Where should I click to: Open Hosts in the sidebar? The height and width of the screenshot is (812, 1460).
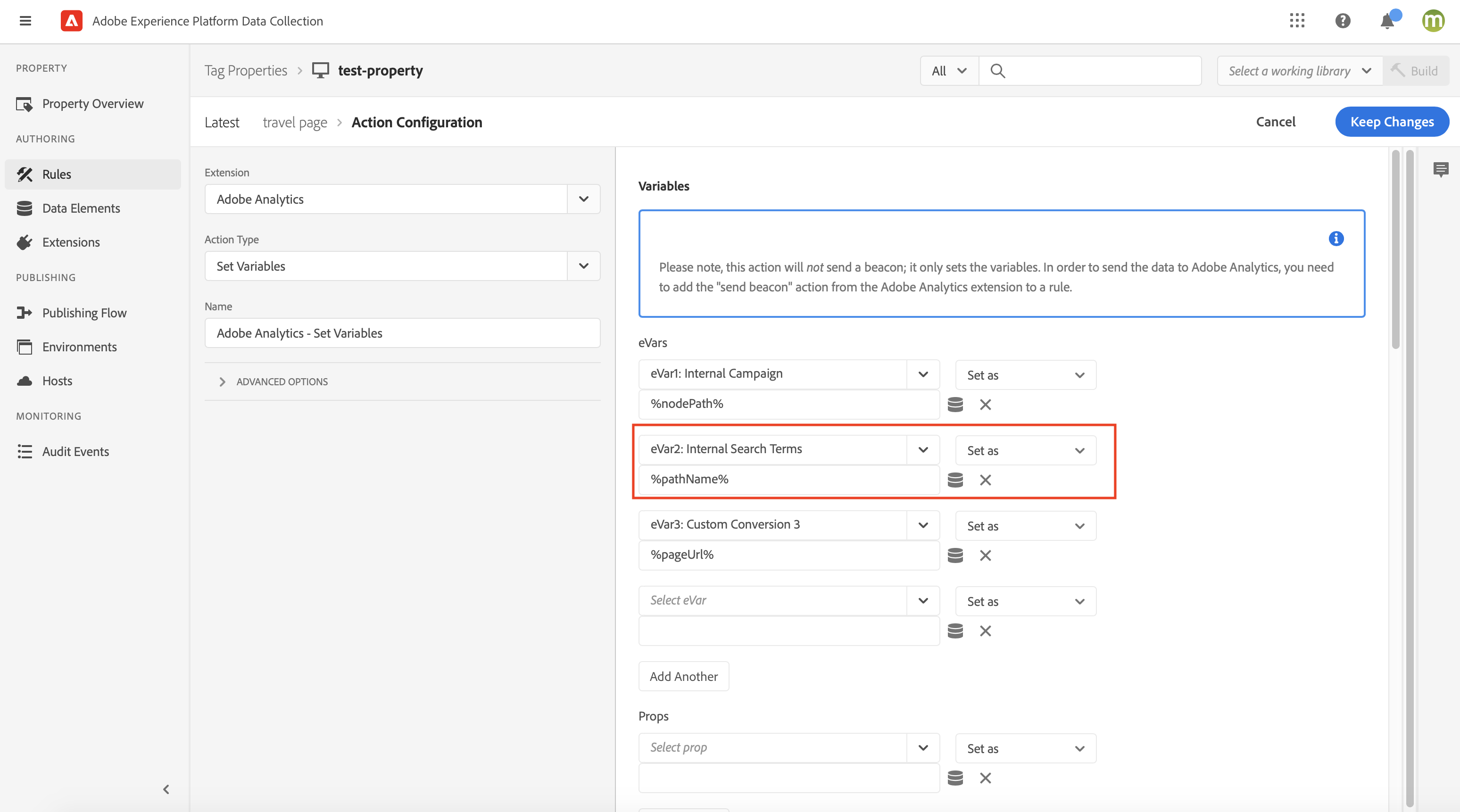[x=93, y=381]
